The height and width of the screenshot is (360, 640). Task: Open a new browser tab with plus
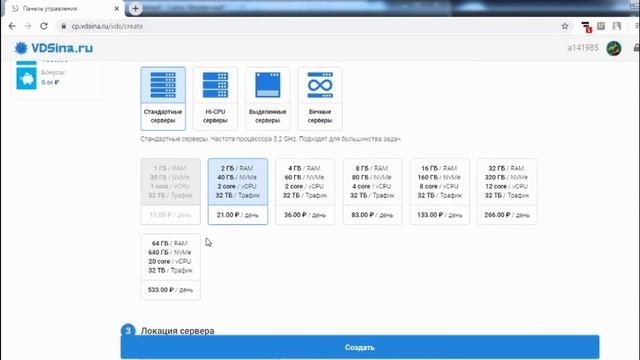pyautogui.click(x=136, y=8)
